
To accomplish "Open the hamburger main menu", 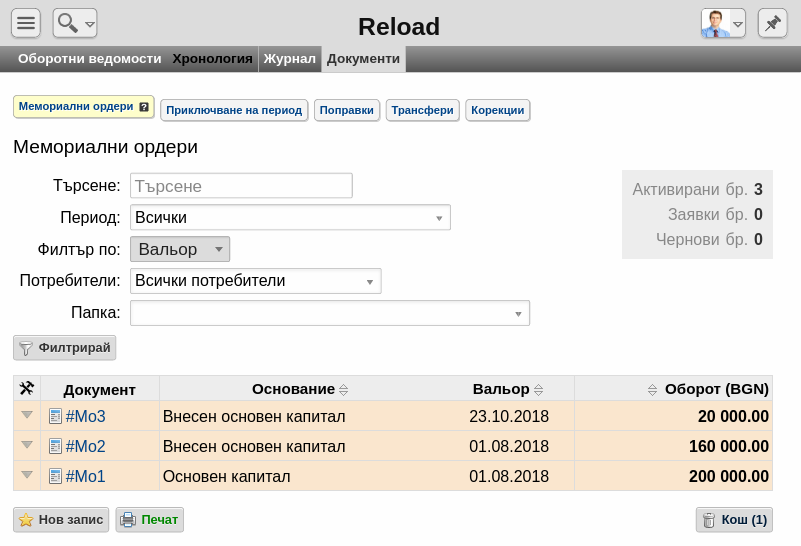I will 26,23.
